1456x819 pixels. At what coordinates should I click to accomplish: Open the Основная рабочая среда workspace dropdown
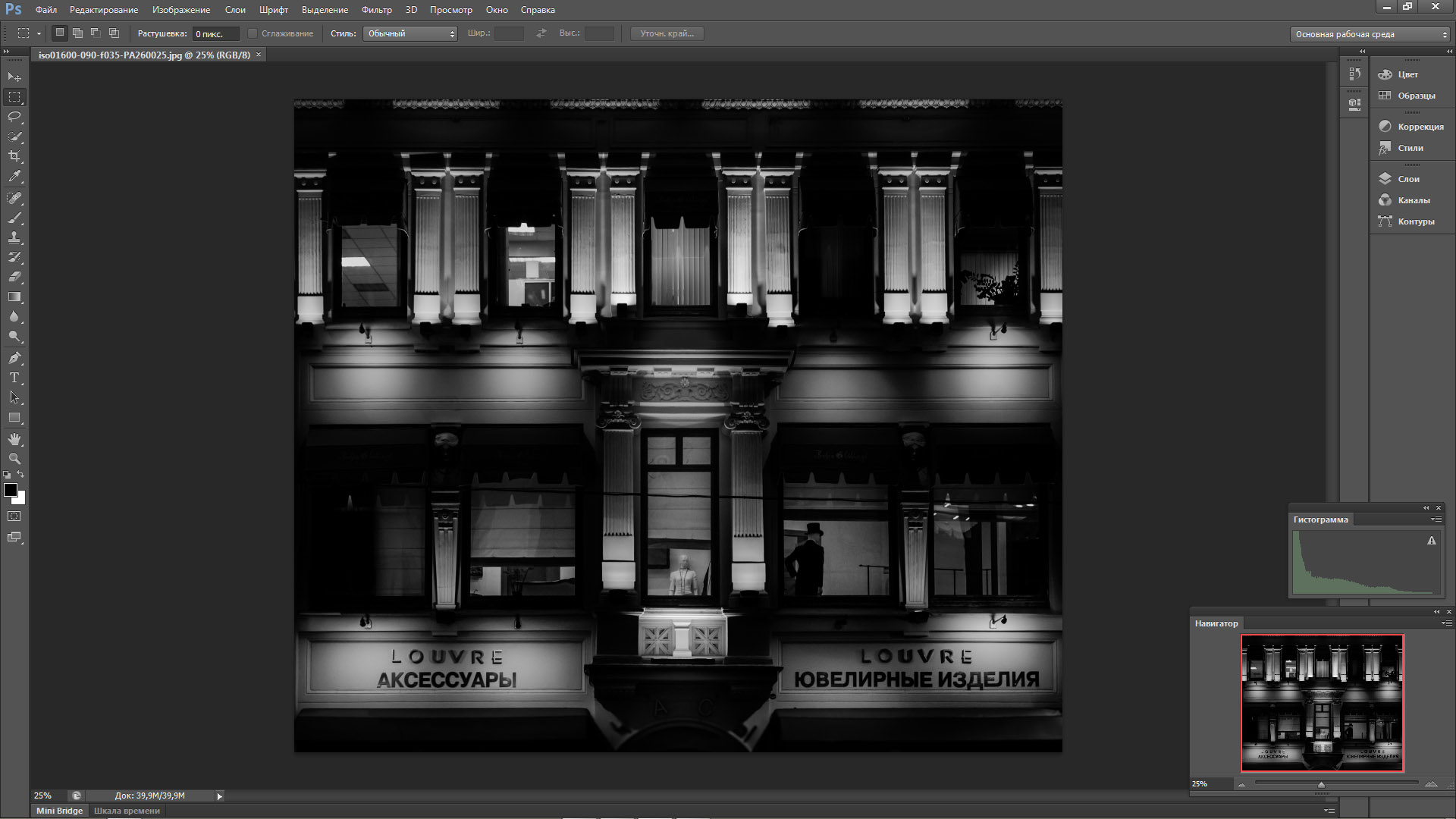coord(1370,34)
